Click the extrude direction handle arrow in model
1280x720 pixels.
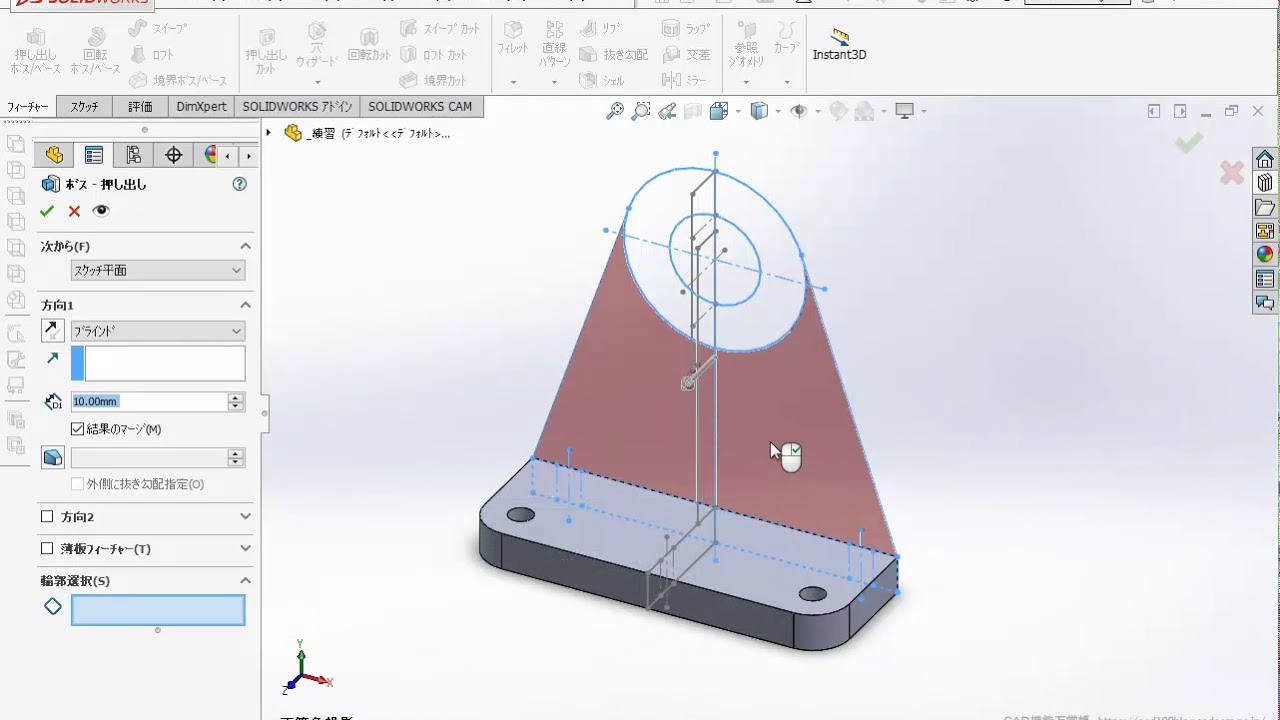click(699, 373)
